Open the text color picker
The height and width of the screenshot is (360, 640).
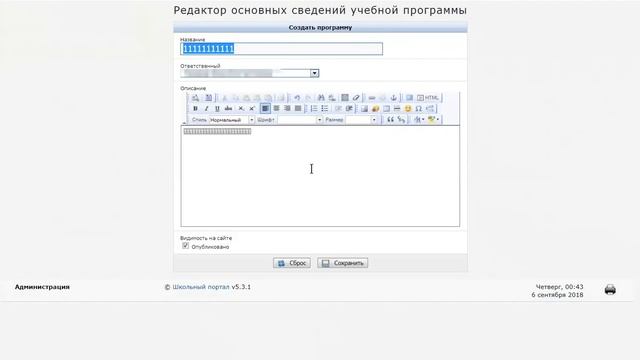419,120
